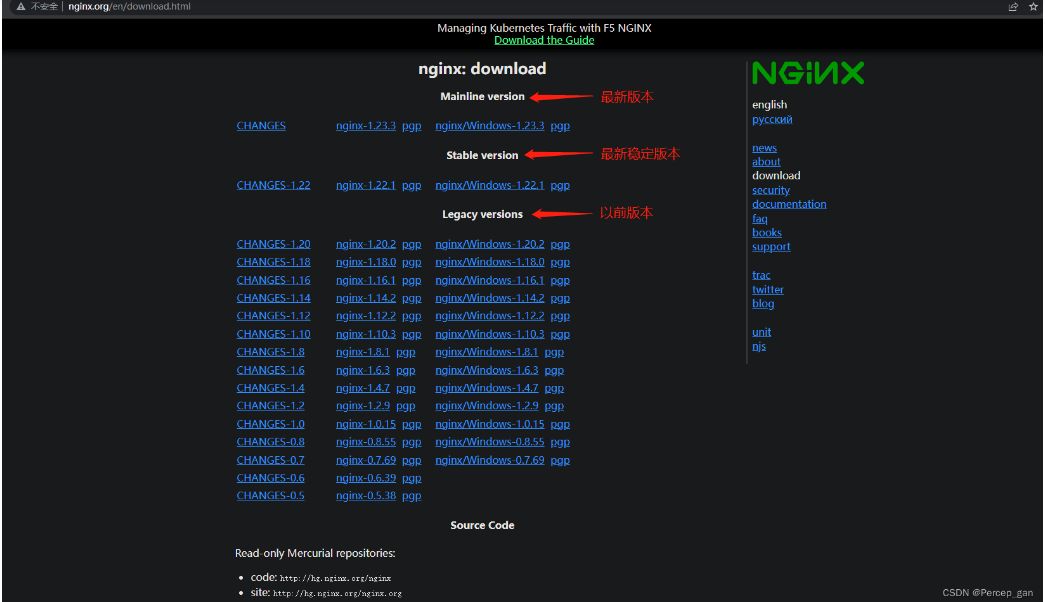Open CHANGES-1.20 link
Viewport: 1045px width, 602px height.
pyautogui.click(x=273, y=244)
